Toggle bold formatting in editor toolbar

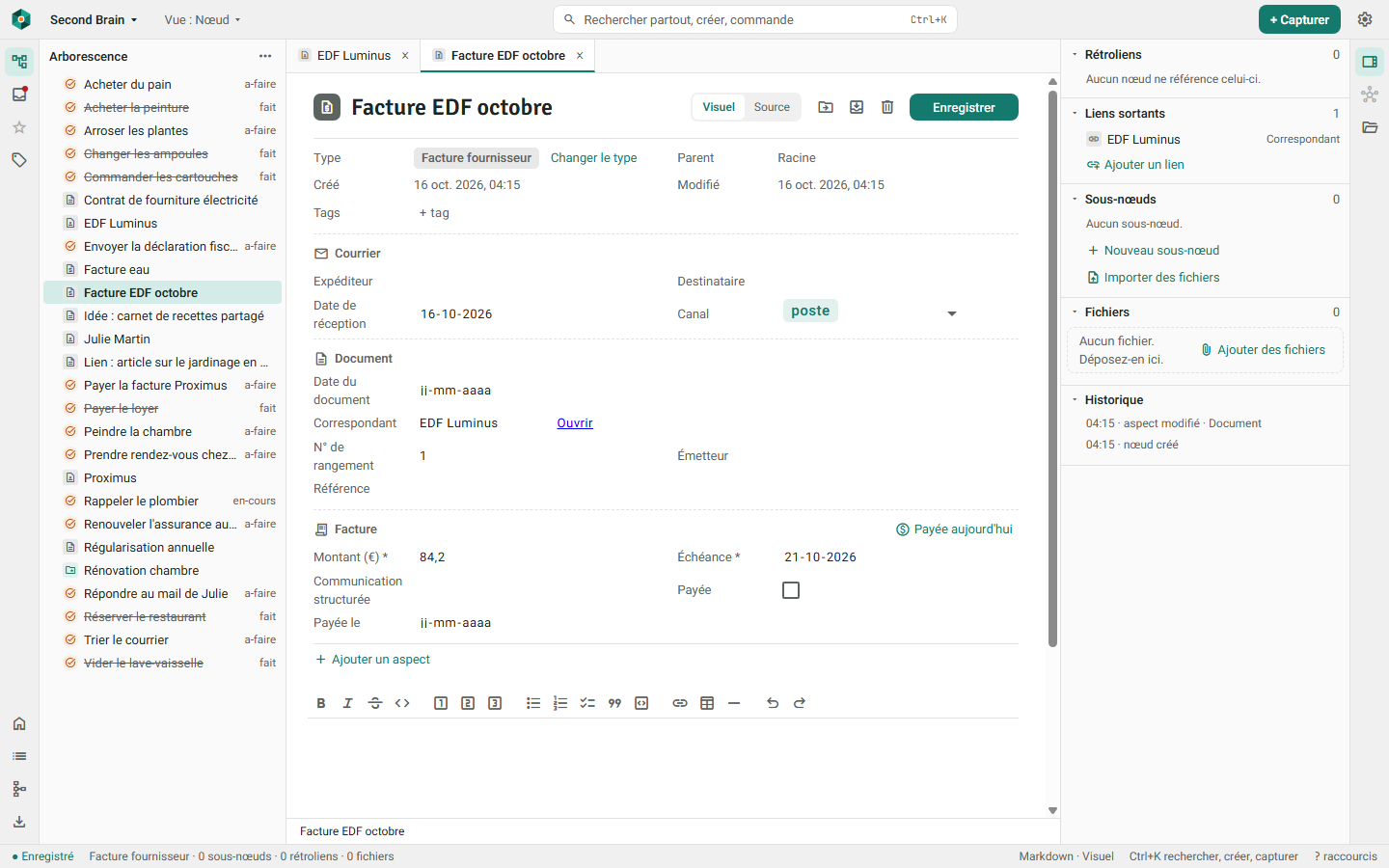[x=321, y=703]
